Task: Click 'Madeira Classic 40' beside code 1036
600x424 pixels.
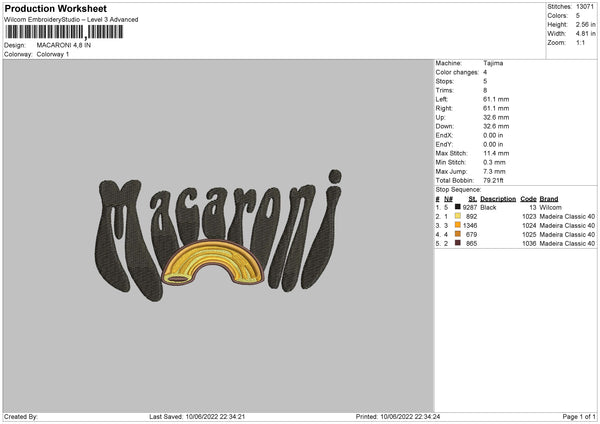Action: [567, 243]
